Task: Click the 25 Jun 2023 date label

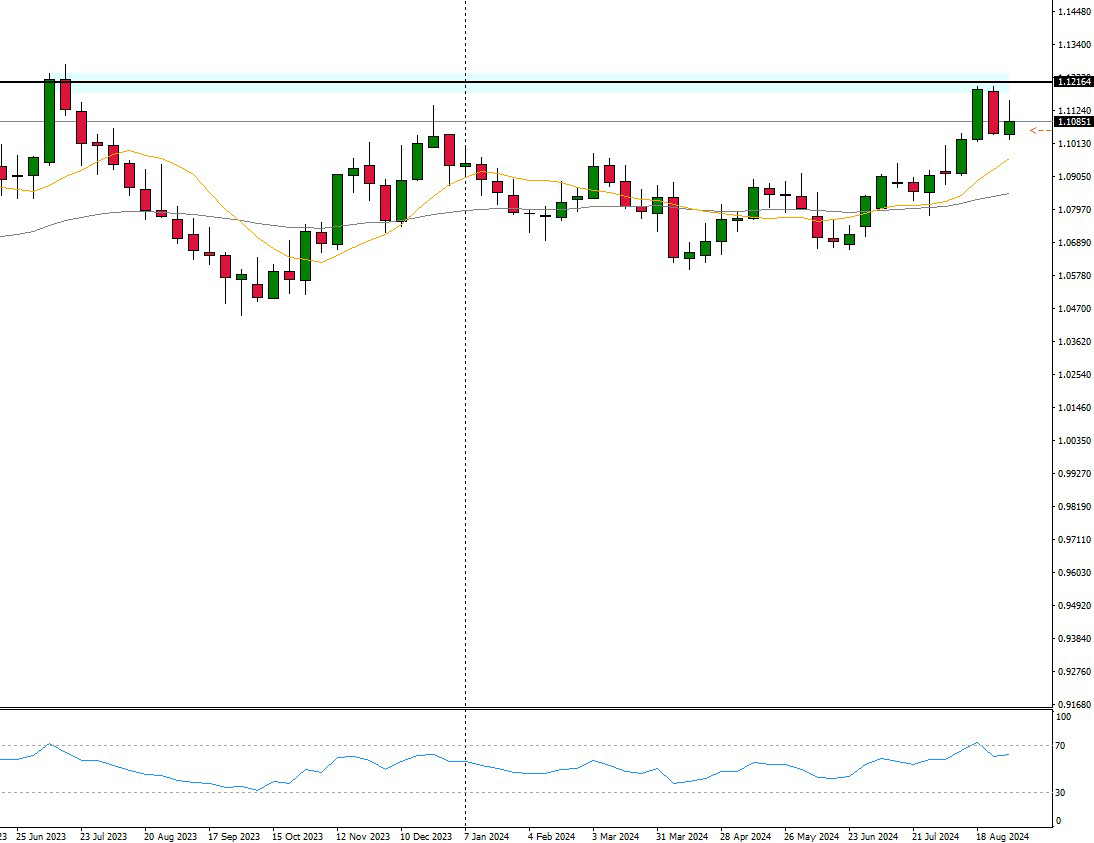Action: point(42,835)
